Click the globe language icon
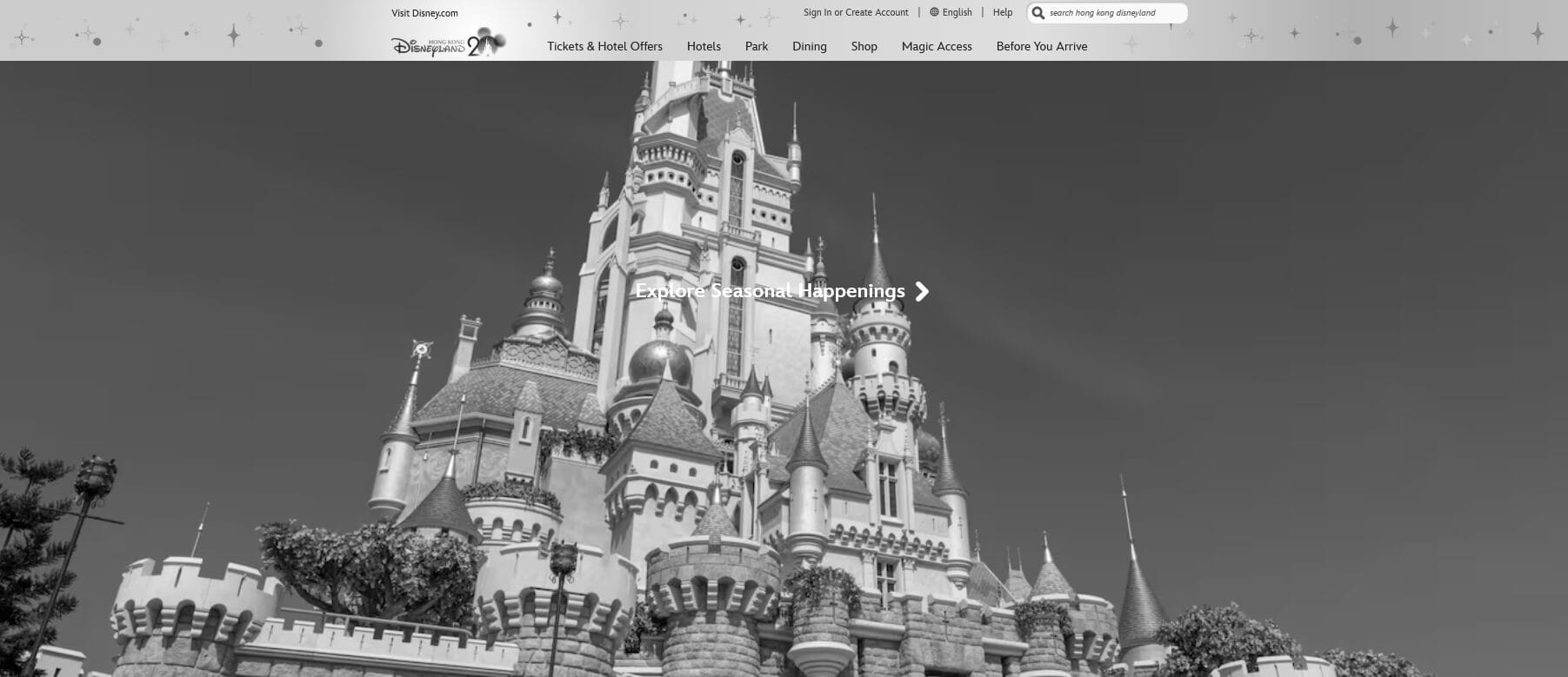 [x=934, y=12]
